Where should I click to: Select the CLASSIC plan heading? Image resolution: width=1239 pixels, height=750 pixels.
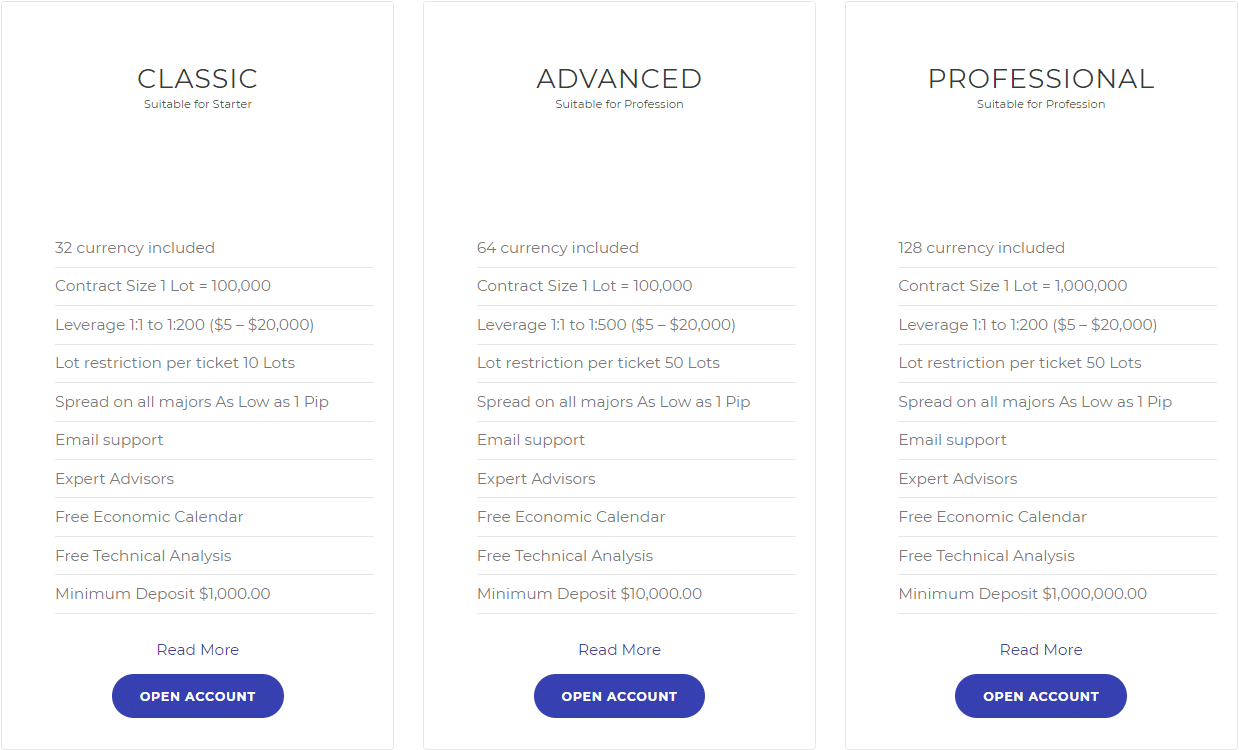[198, 79]
